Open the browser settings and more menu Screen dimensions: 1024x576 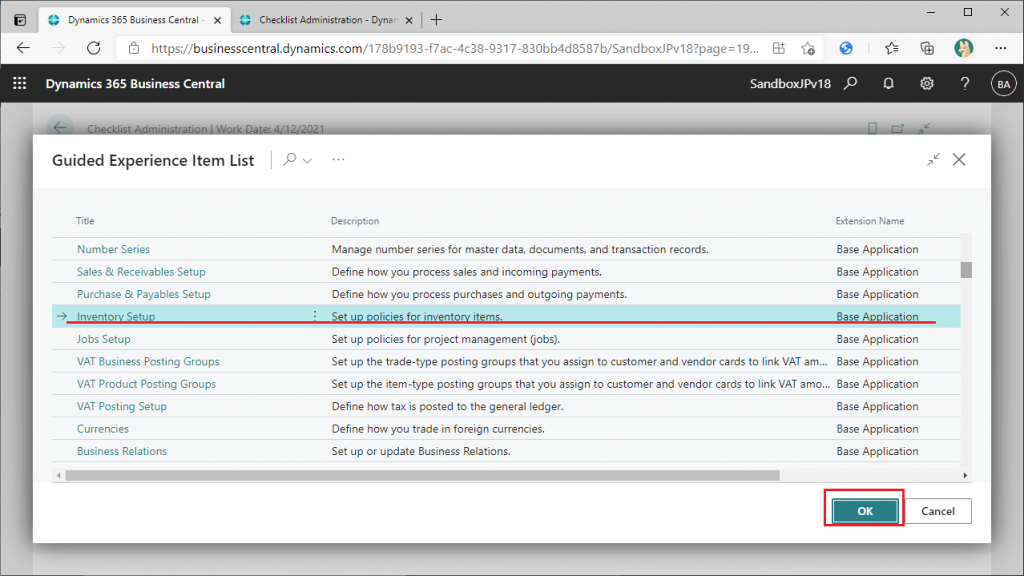1000,48
